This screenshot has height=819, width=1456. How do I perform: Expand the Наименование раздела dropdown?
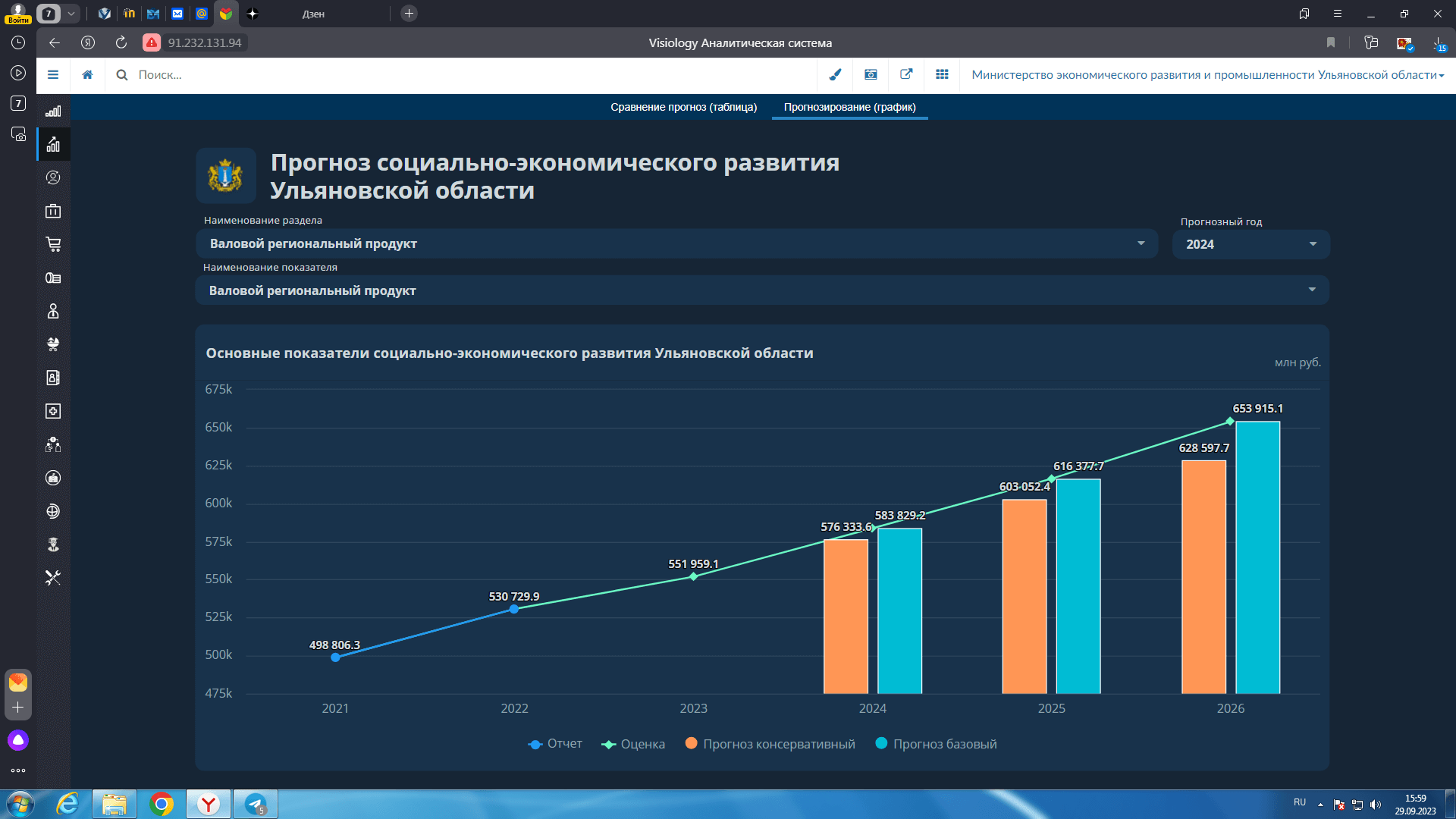click(x=676, y=243)
